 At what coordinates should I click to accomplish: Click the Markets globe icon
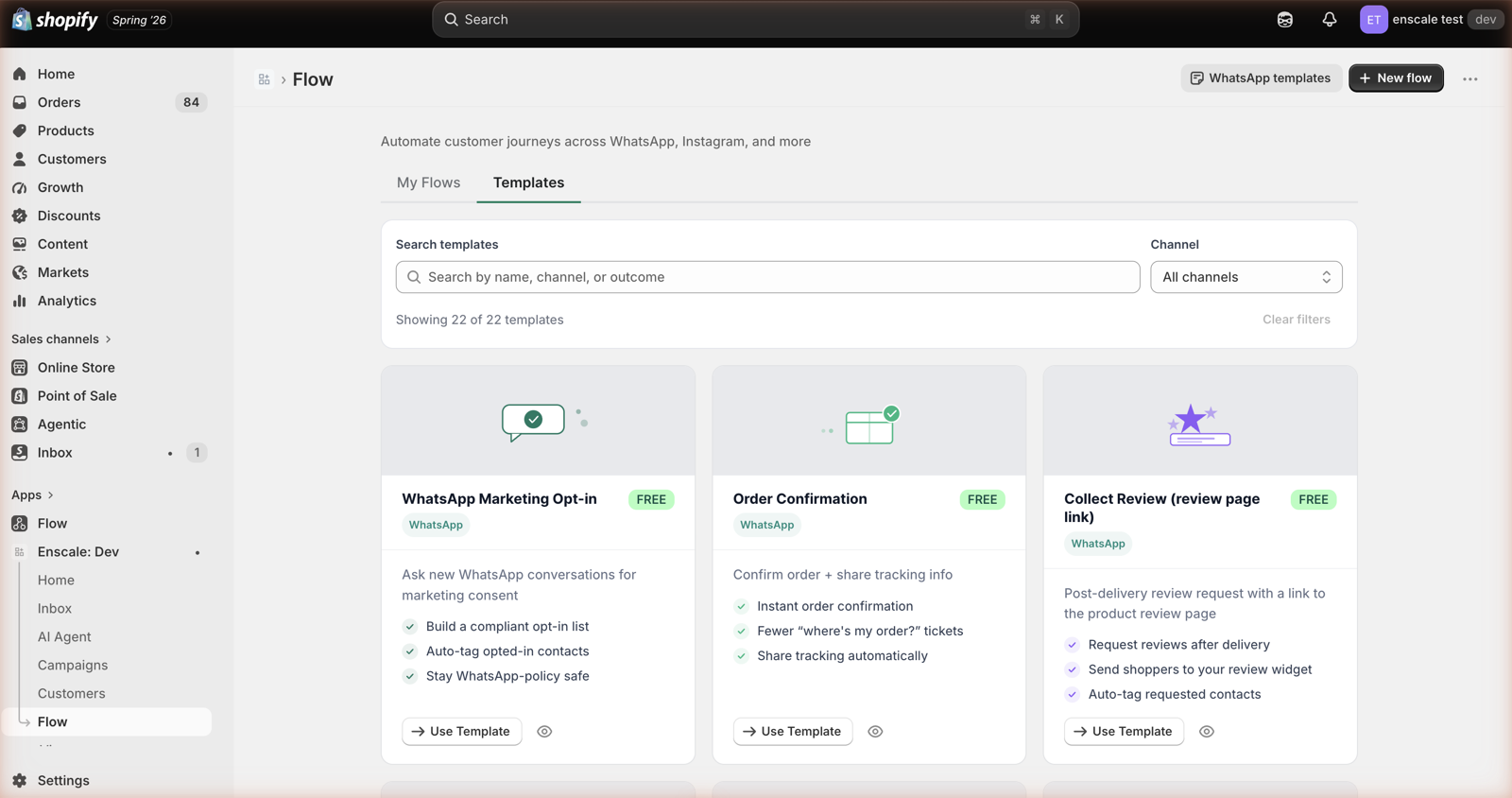pyautogui.click(x=20, y=272)
